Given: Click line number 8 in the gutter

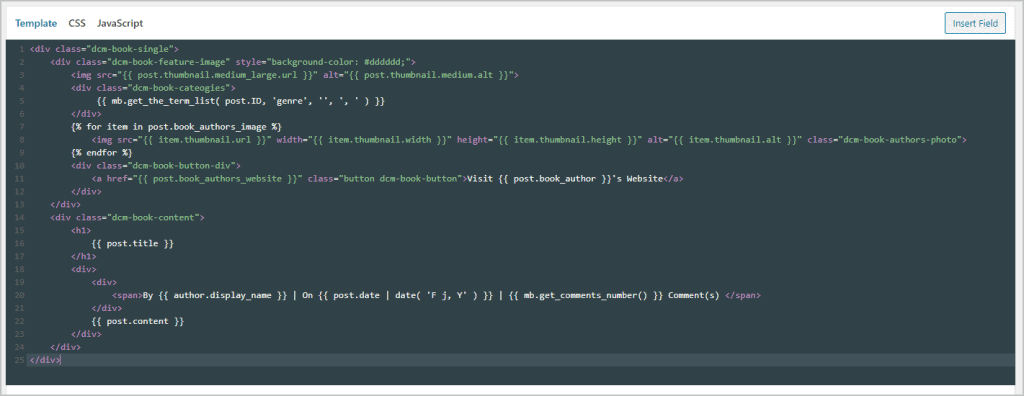Looking at the screenshot, I should point(22,139).
